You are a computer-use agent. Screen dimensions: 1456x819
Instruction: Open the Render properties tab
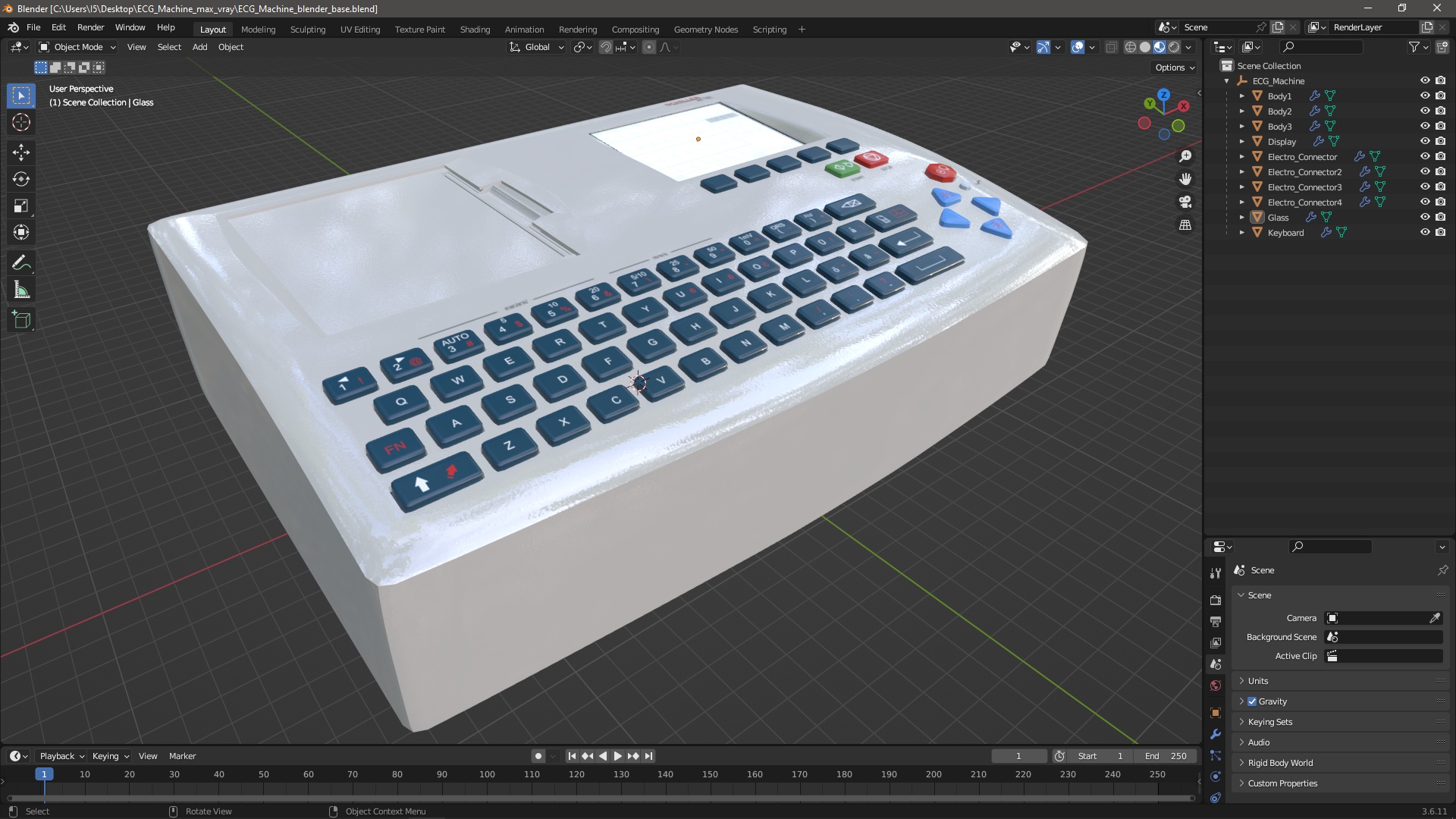click(x=1216, y=600)
